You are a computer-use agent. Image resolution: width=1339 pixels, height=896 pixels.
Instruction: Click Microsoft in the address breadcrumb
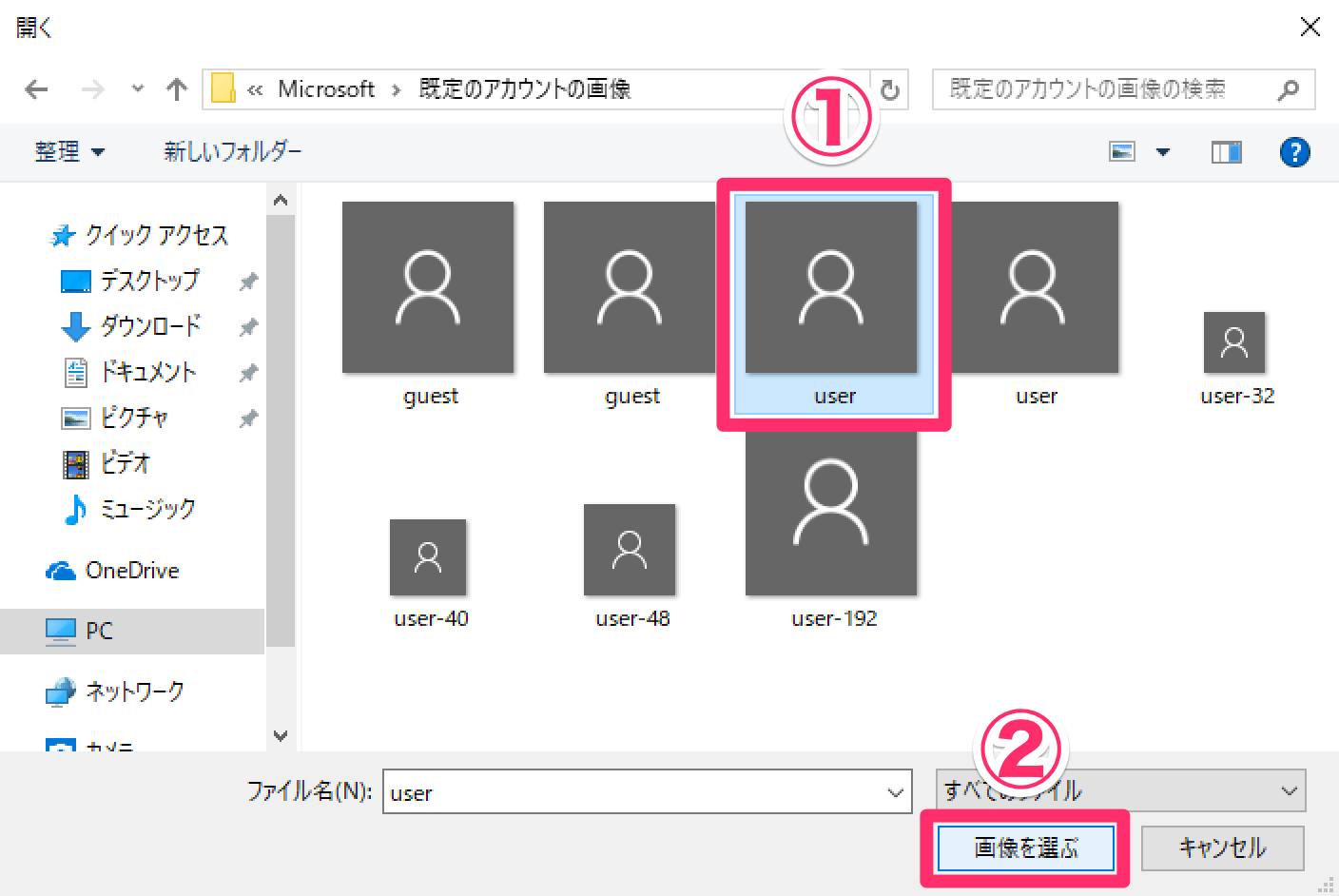point(326,89)
